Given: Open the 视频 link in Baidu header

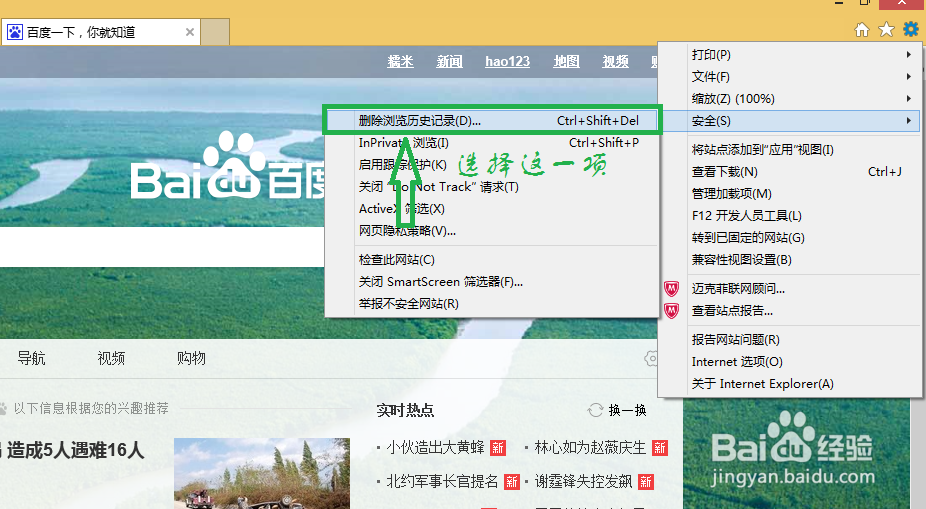Looking at the screenshot, I should (x=615, y=61).
